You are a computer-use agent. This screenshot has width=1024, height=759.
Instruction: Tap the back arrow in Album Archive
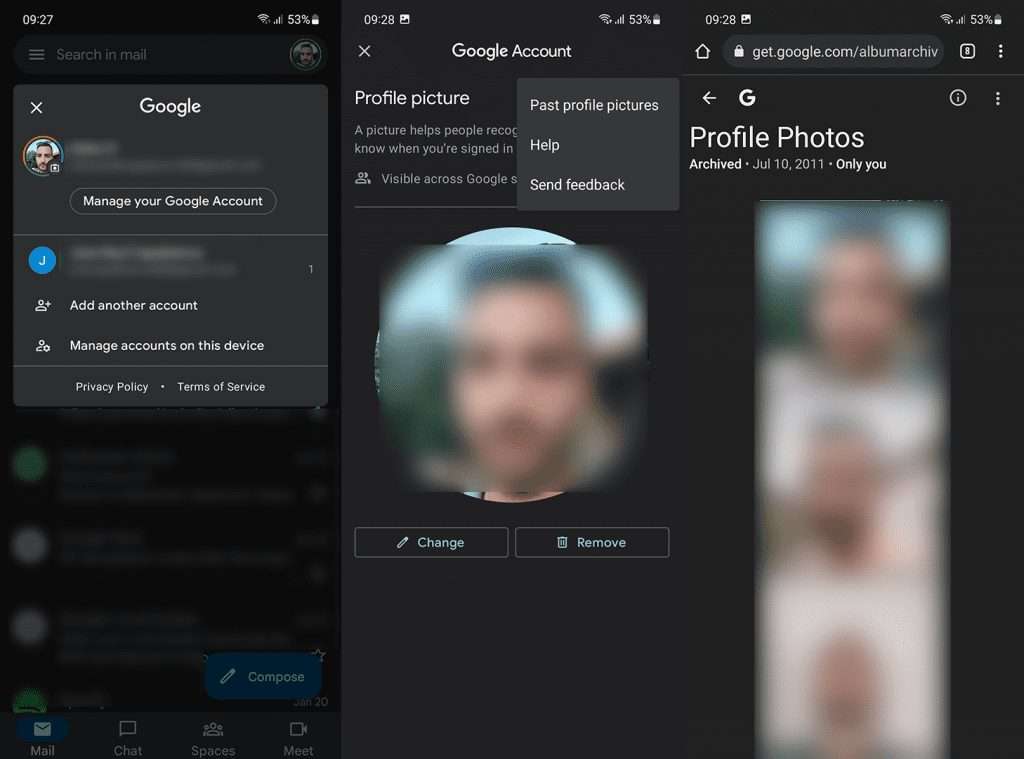click(709, 98)
